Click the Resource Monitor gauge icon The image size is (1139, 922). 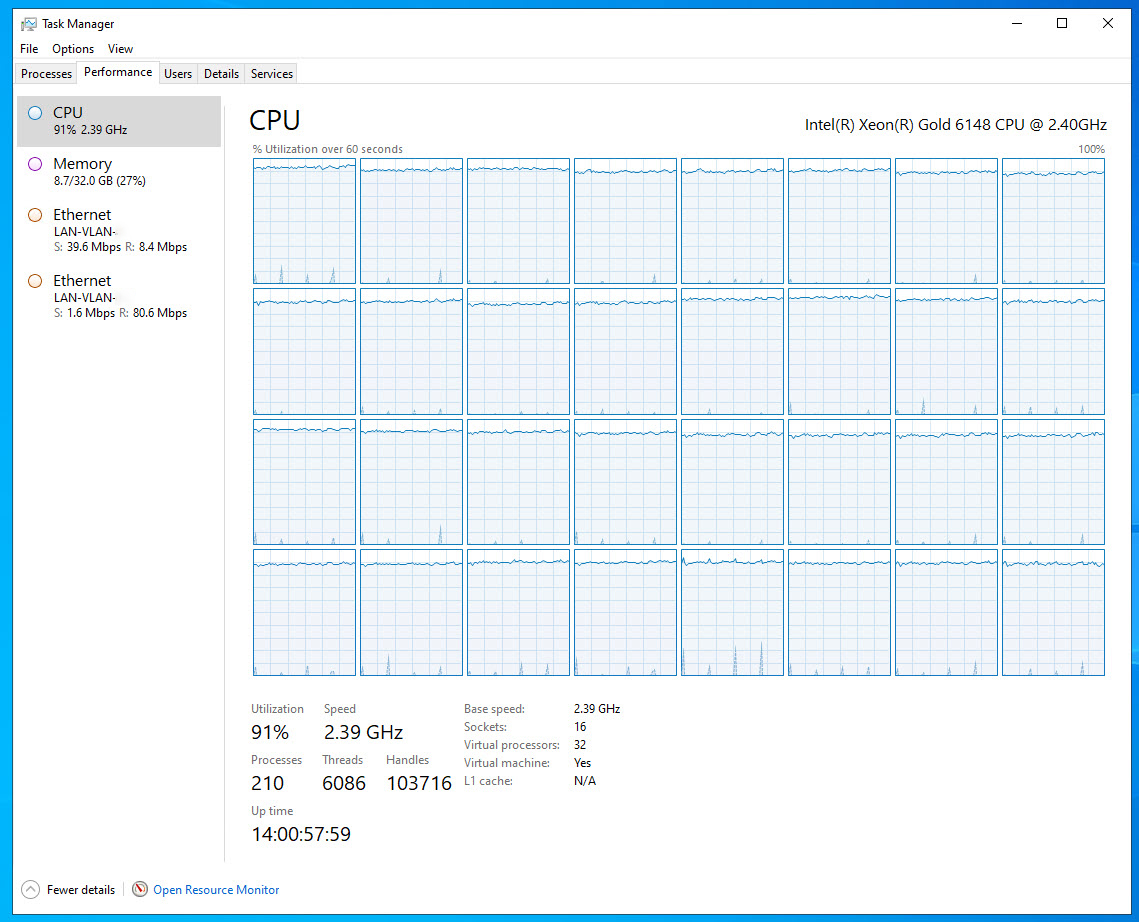[140, 889]
